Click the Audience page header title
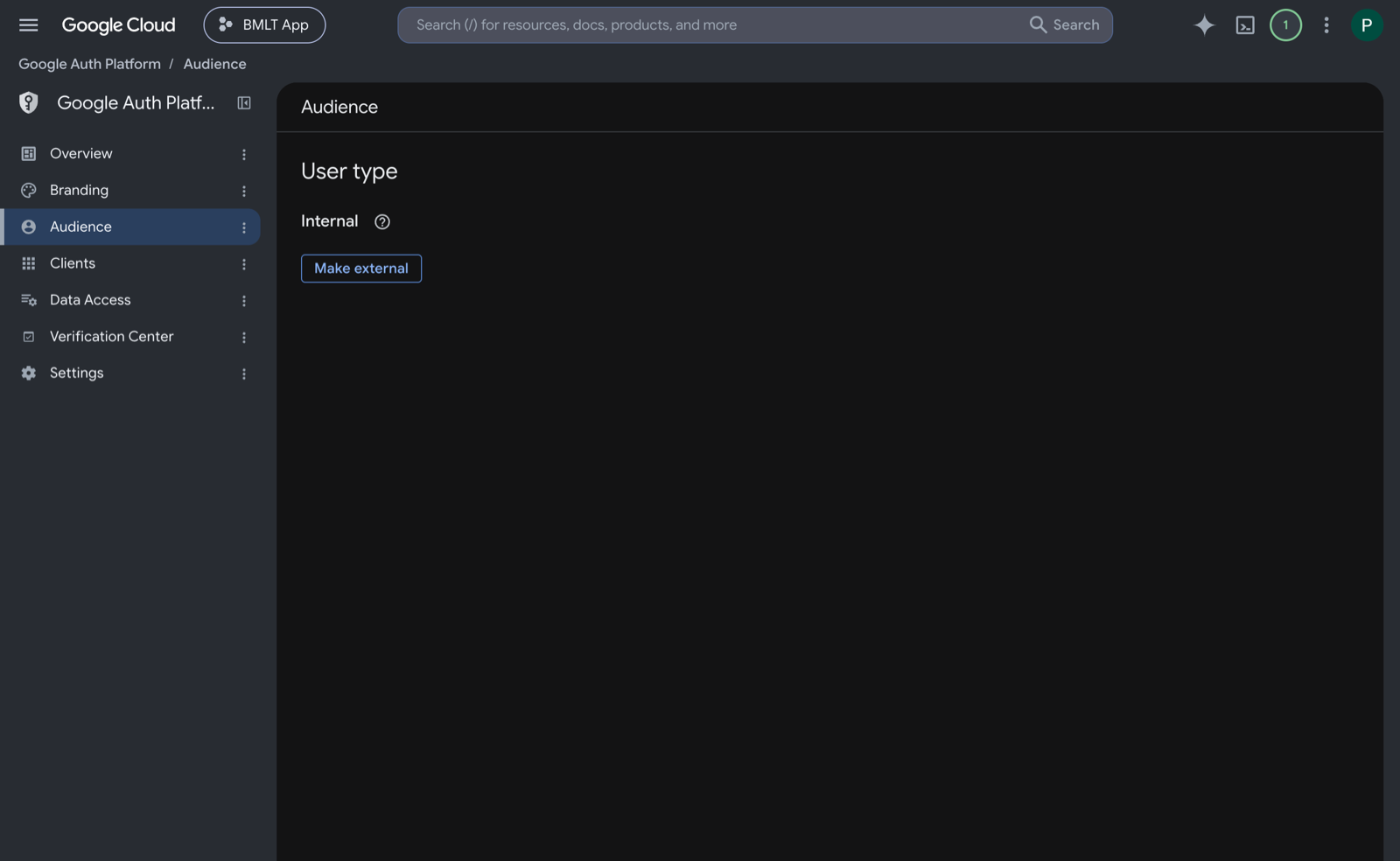The width and height of the screenshot is (1400, 861). pyautogui.click(x=339, y=108)
